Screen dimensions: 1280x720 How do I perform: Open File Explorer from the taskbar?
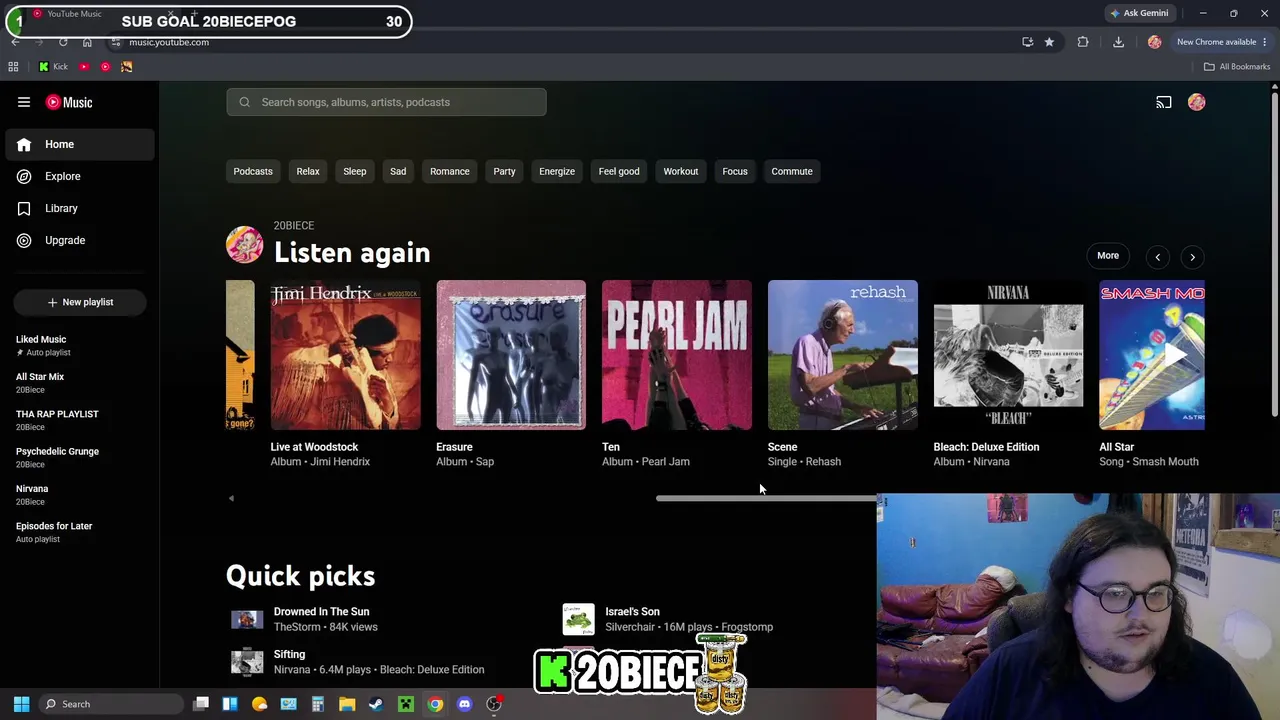coord(347,704)
